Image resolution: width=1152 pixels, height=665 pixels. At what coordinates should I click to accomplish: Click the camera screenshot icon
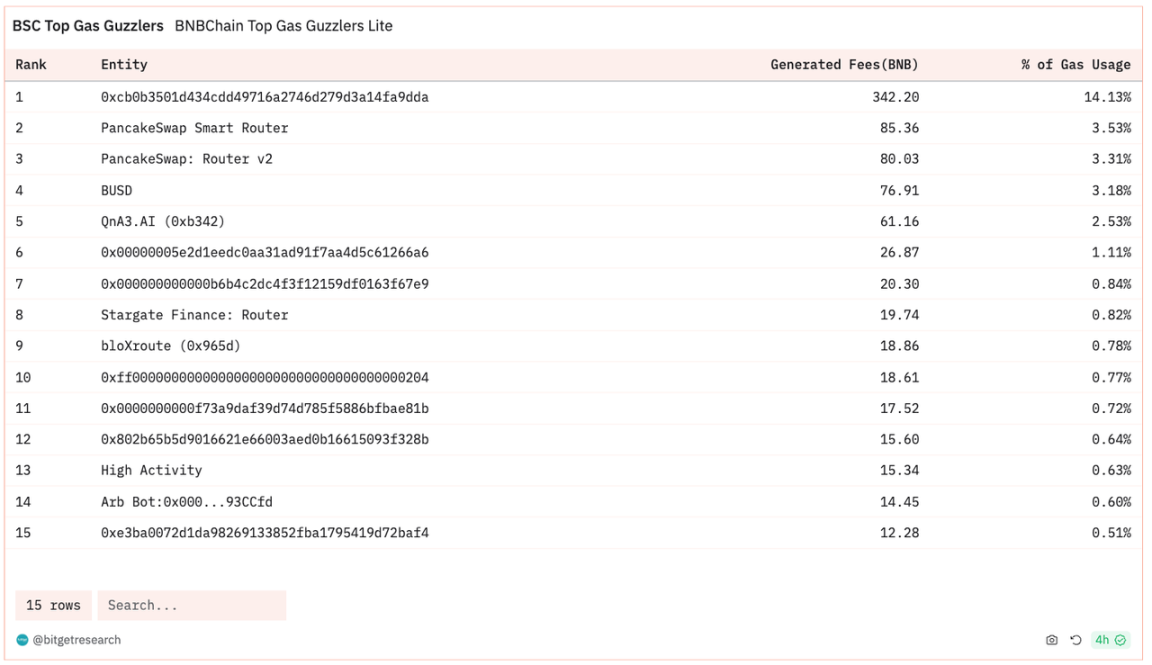click(x=1051, y=640)
